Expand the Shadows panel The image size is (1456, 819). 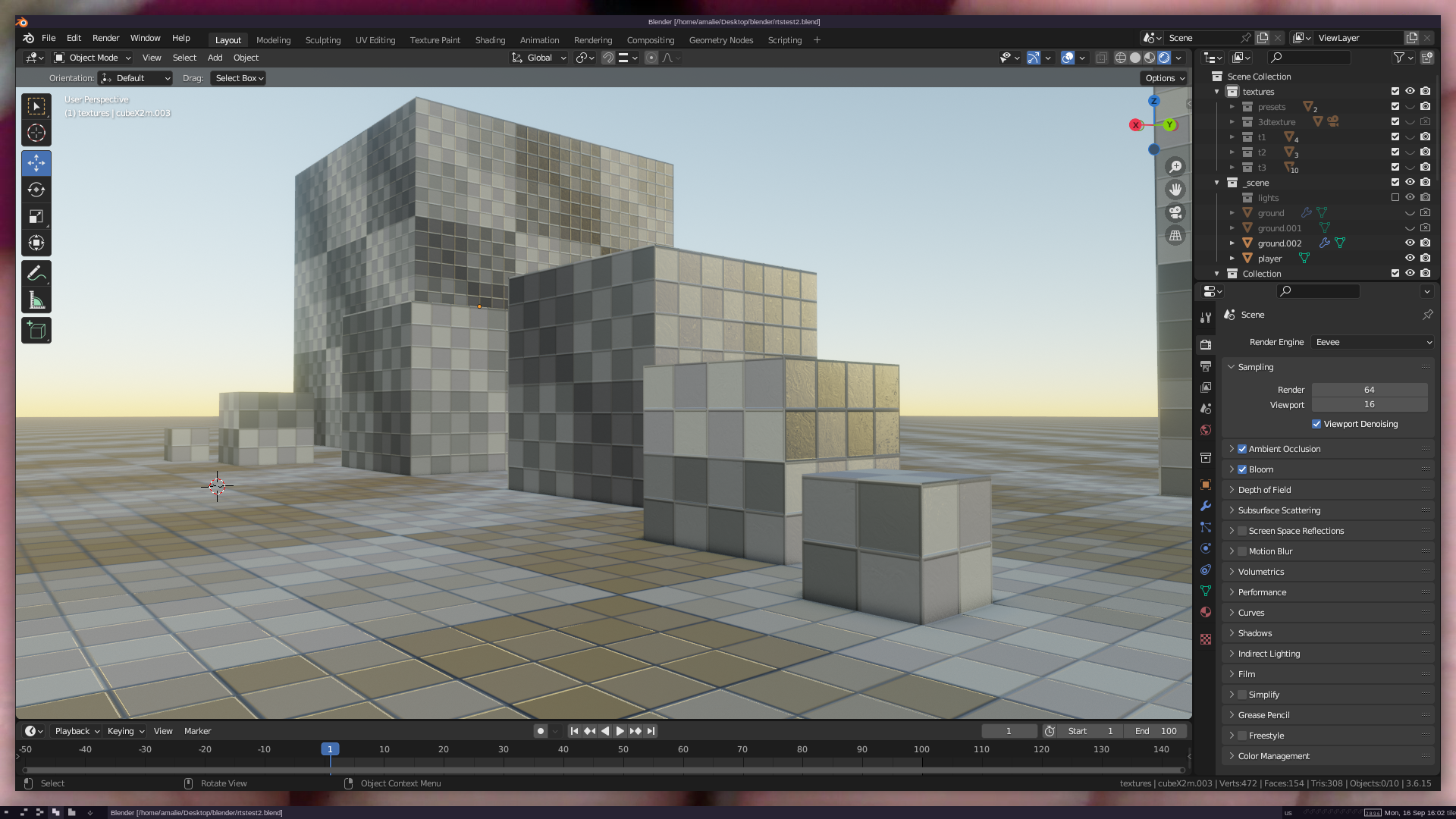tap(1254, 633)
